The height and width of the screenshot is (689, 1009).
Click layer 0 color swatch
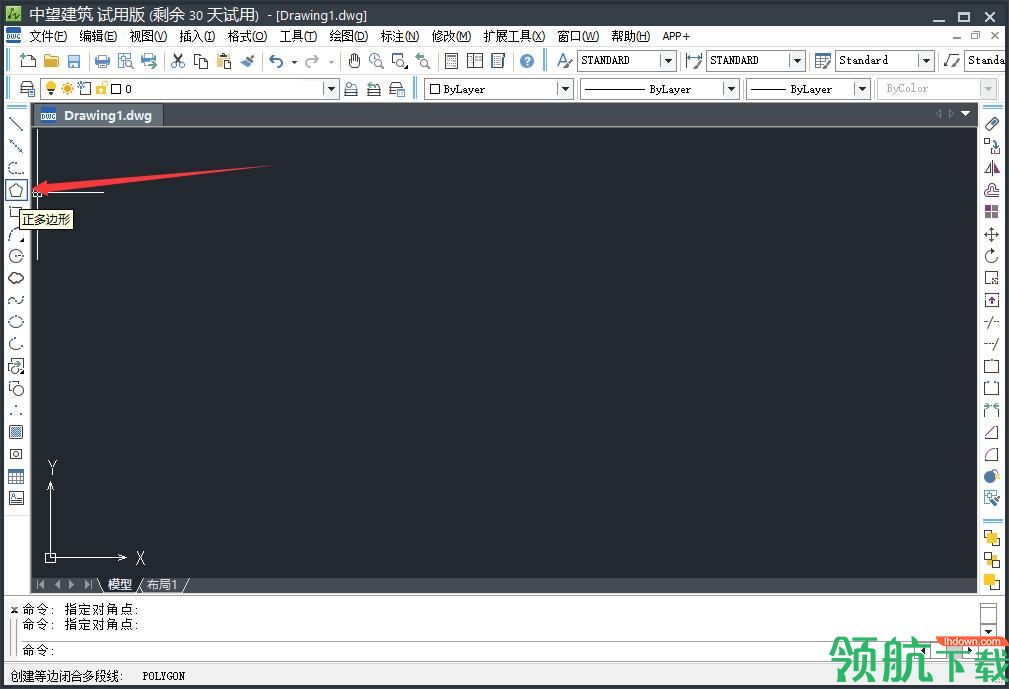point(116,89)
